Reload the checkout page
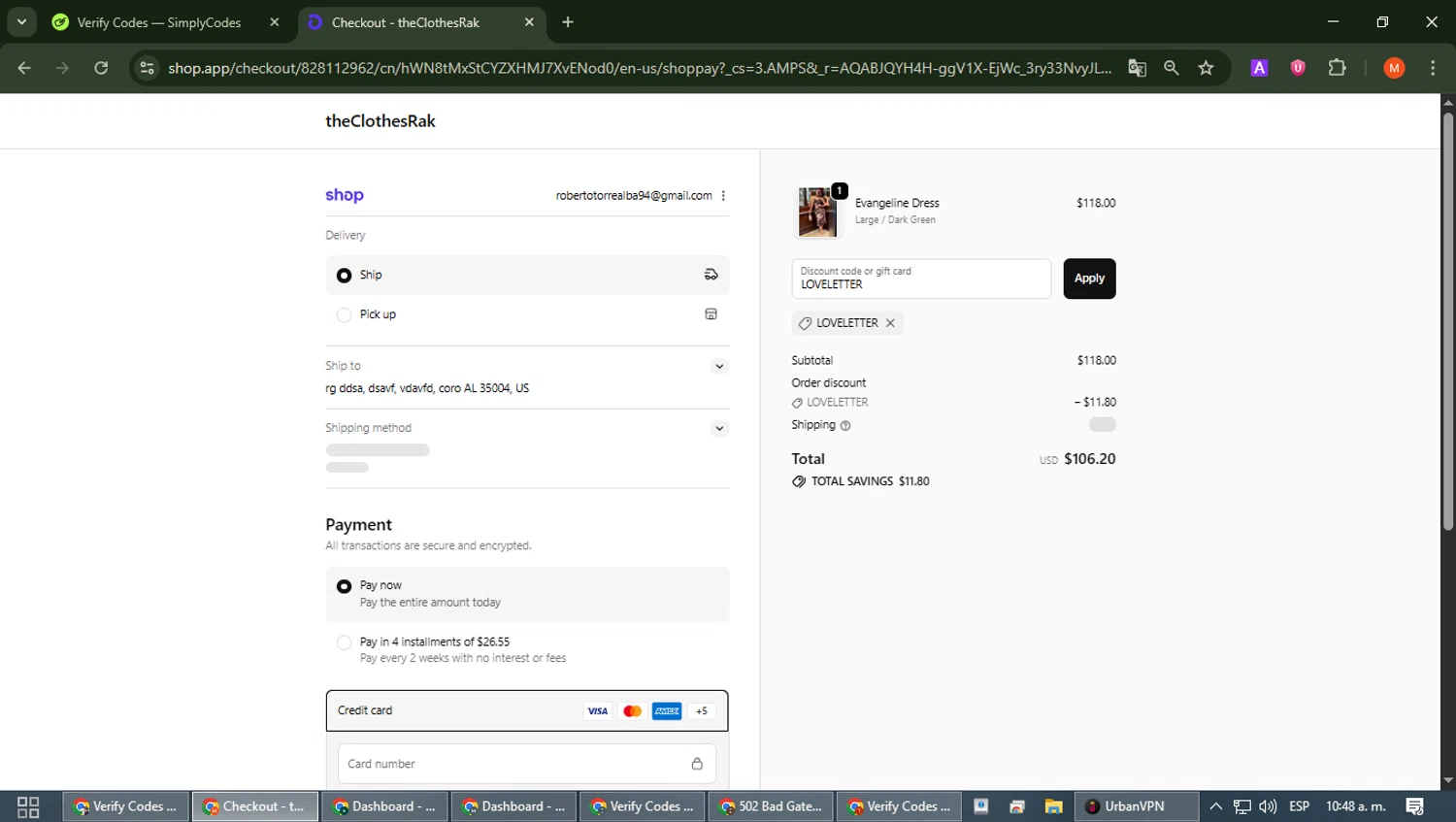Viewport: 1456px width, 822px height. pos(101,68)
